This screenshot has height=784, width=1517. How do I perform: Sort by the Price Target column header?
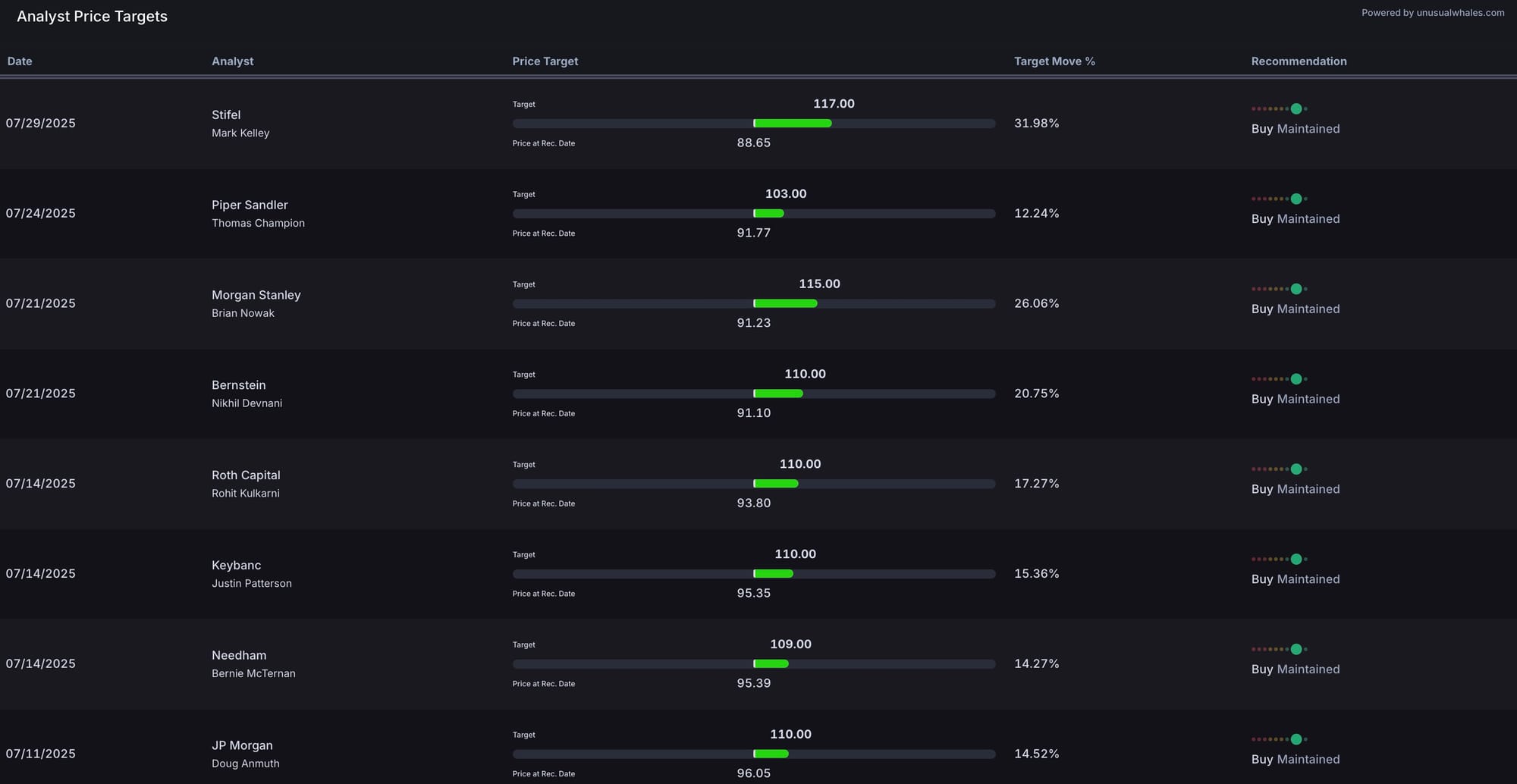click(x=545, y=61)
